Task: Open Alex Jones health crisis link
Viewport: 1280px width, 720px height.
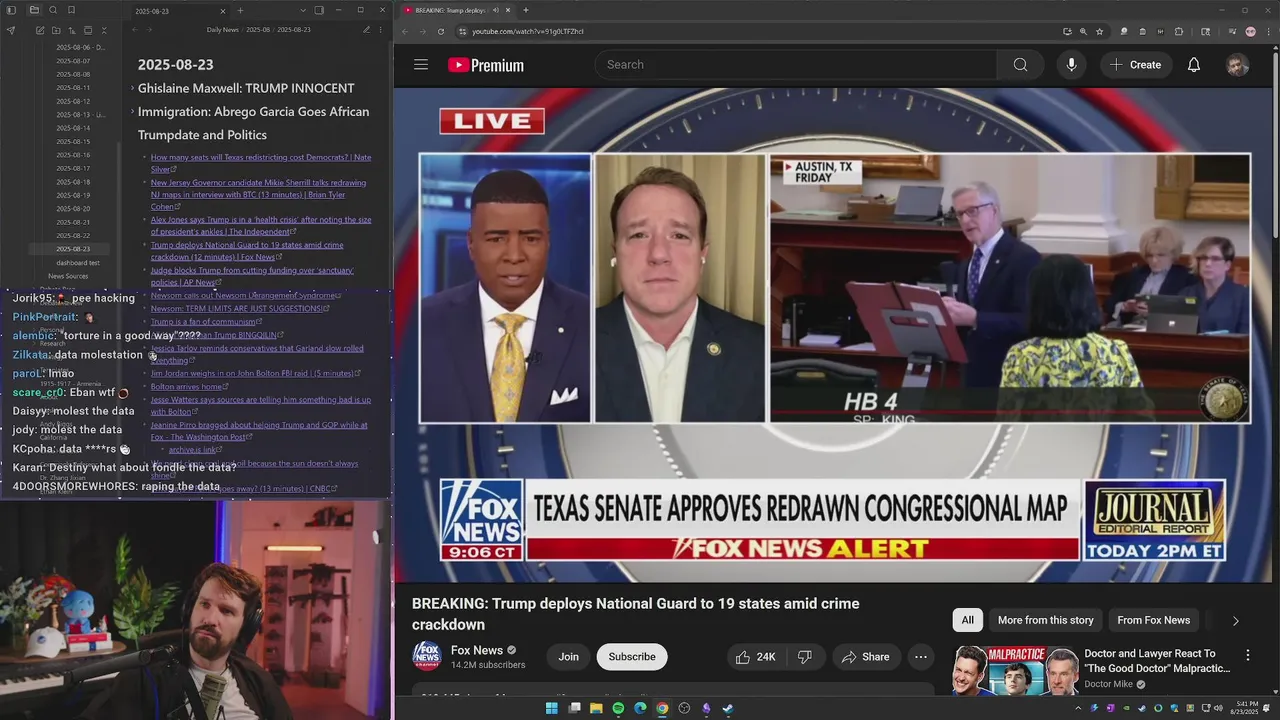Action: pos(261,225)
